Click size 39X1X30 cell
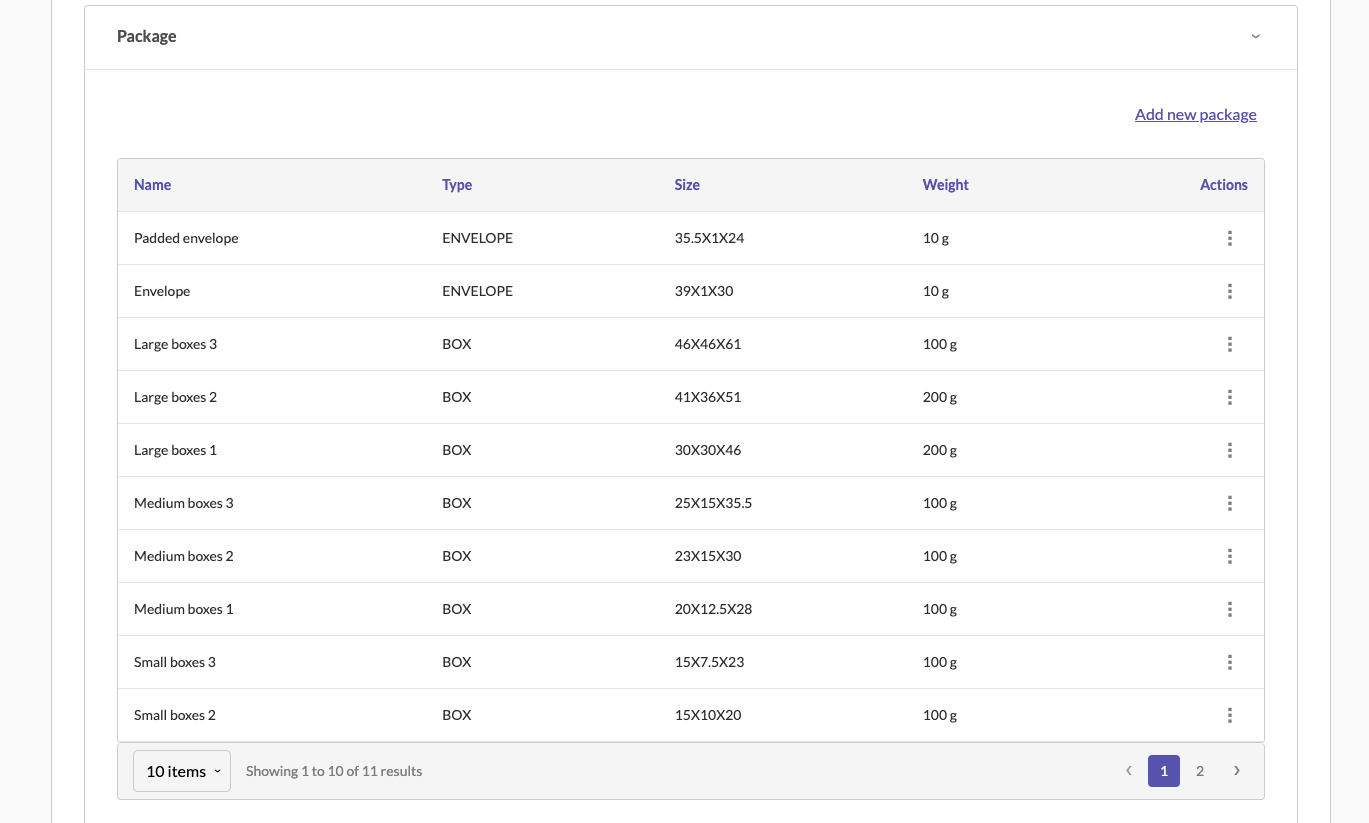Viewport: 1369px width, 823px height. pos(704,291)
